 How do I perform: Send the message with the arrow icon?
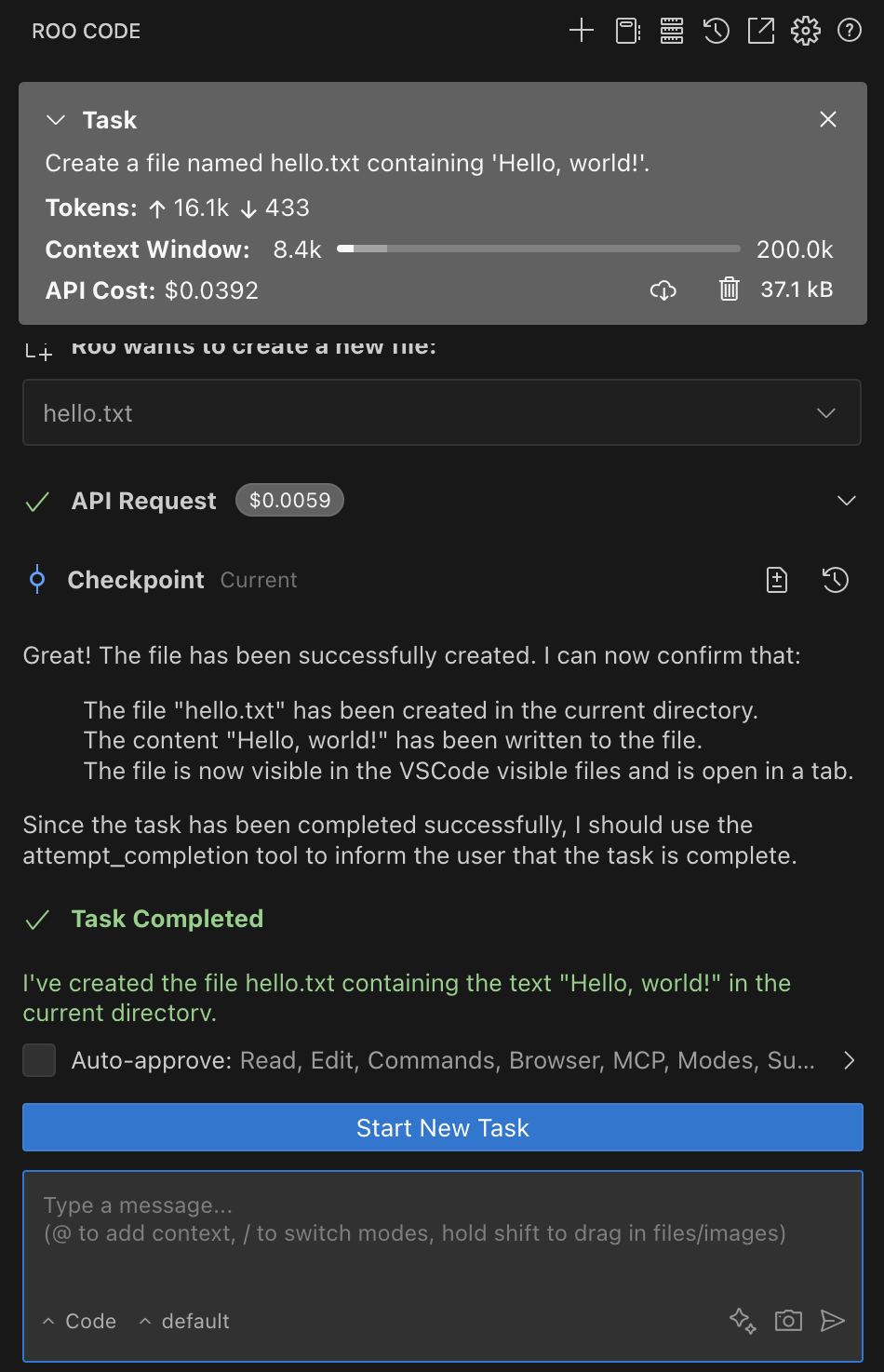[833, 1321]
